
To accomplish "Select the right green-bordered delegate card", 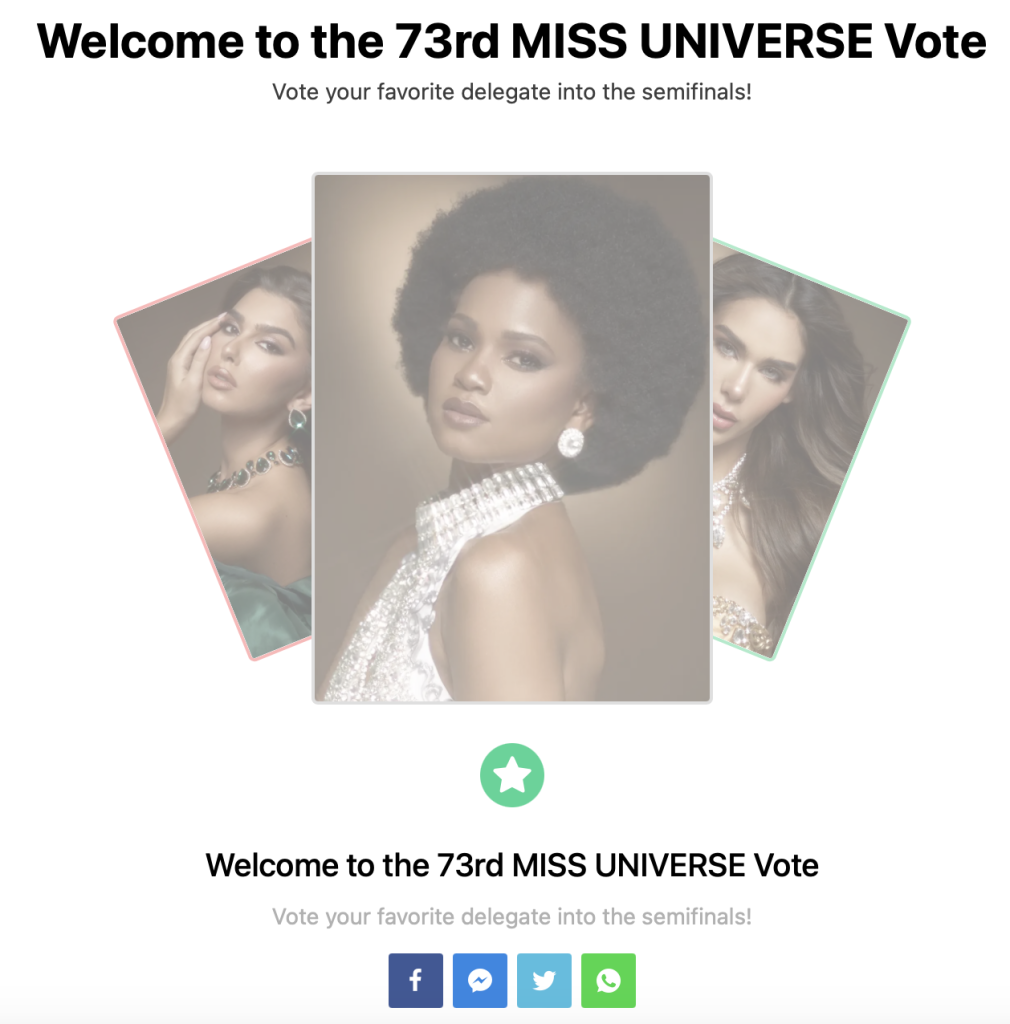I will pos(810,451).
